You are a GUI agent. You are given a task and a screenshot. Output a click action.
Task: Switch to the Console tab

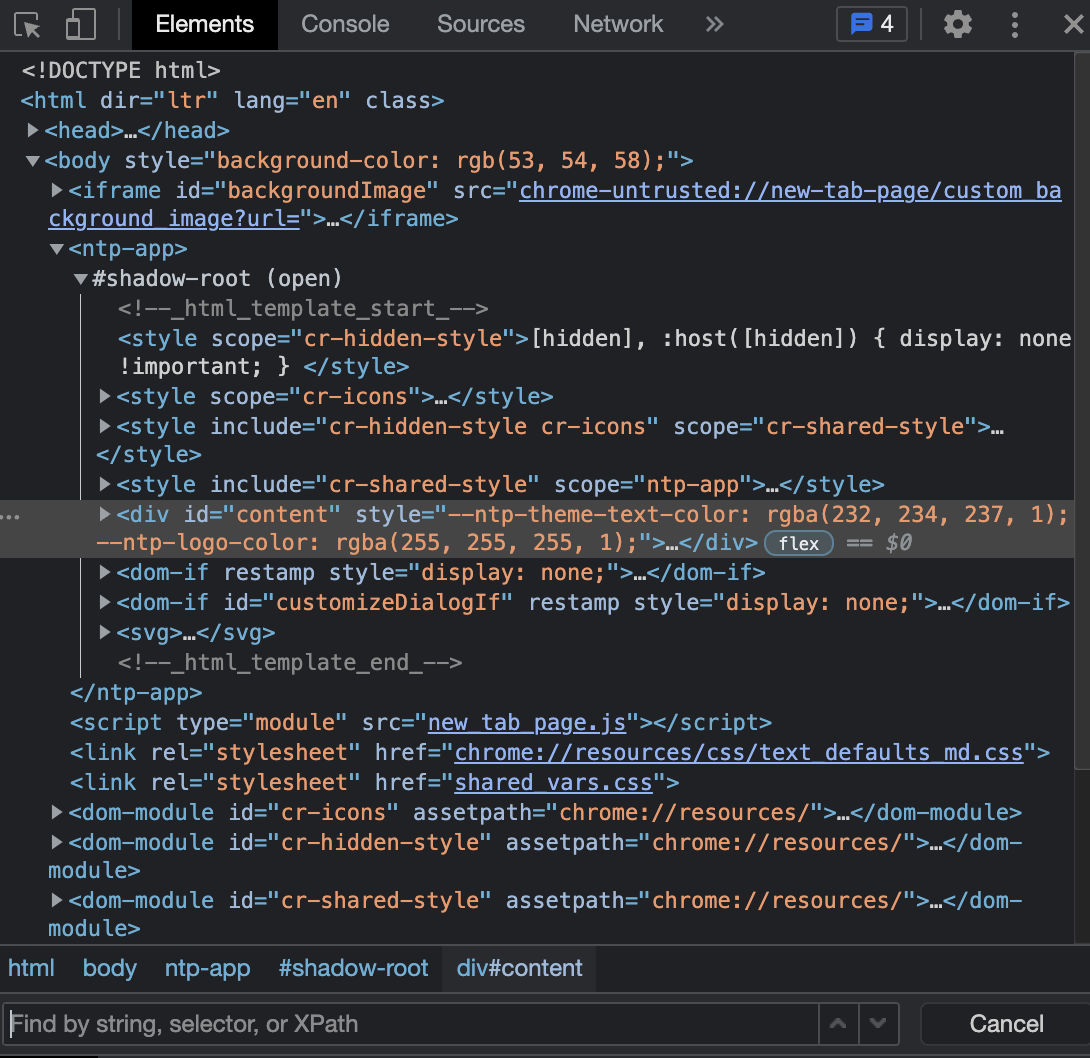pos(344,24)
